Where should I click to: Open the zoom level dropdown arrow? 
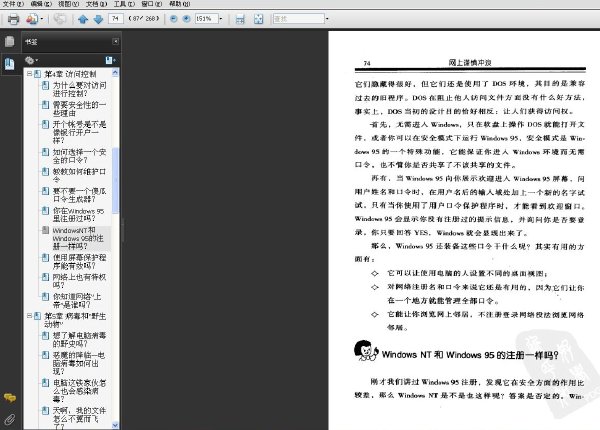coord(221,18)
